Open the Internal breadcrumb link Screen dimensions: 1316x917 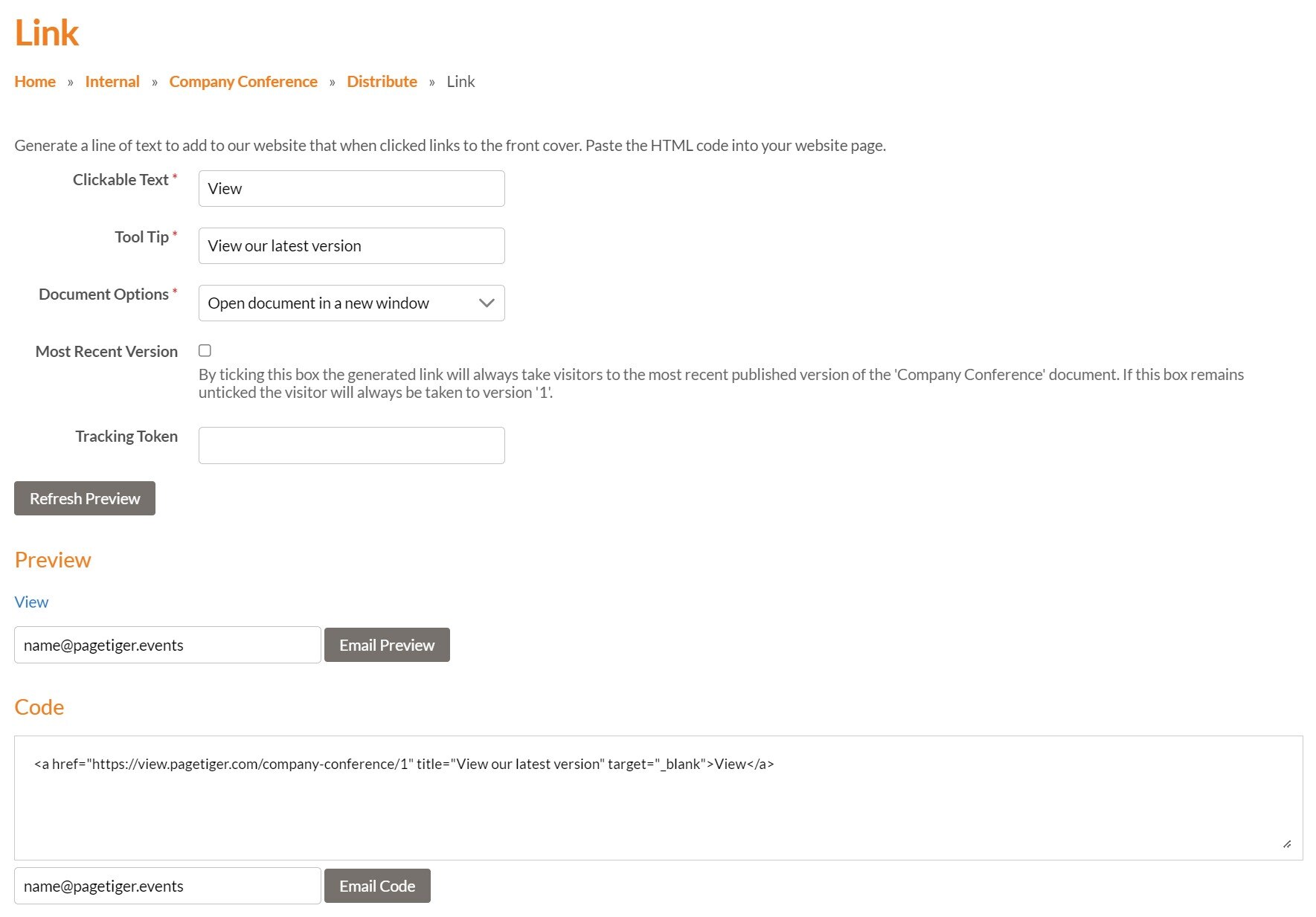pos(112,82)
